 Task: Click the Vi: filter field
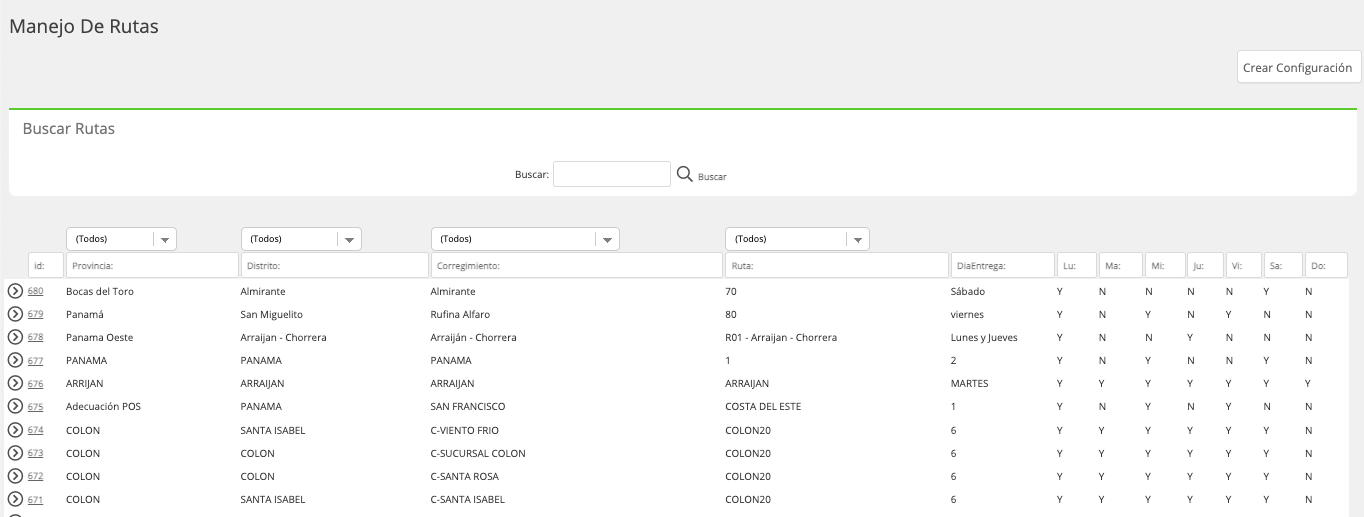click(1243, 266)
